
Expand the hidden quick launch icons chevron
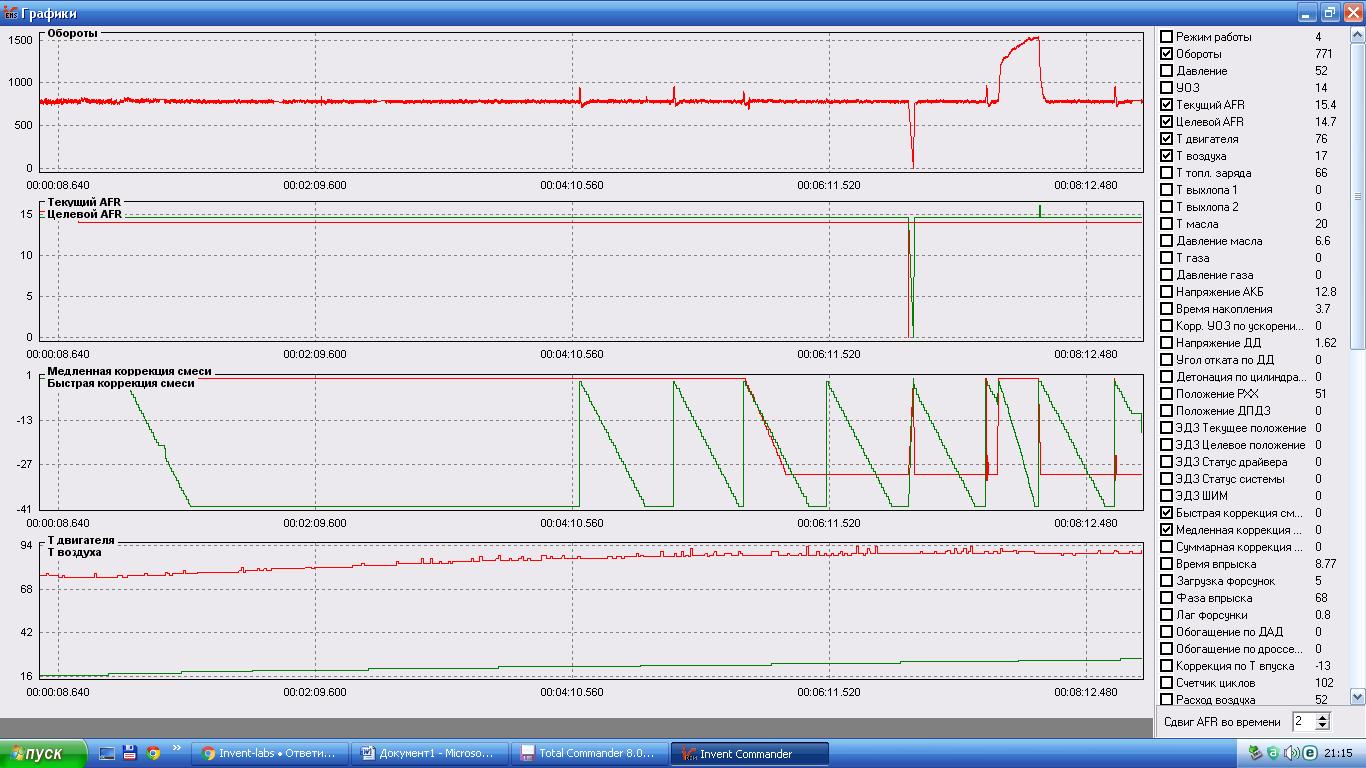point(177,747)
